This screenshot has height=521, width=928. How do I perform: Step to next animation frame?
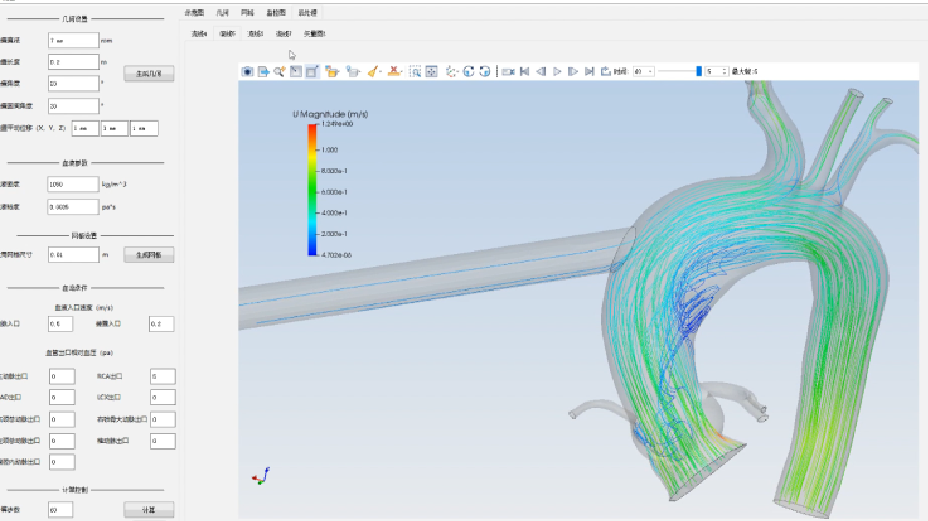coord(573,71)
